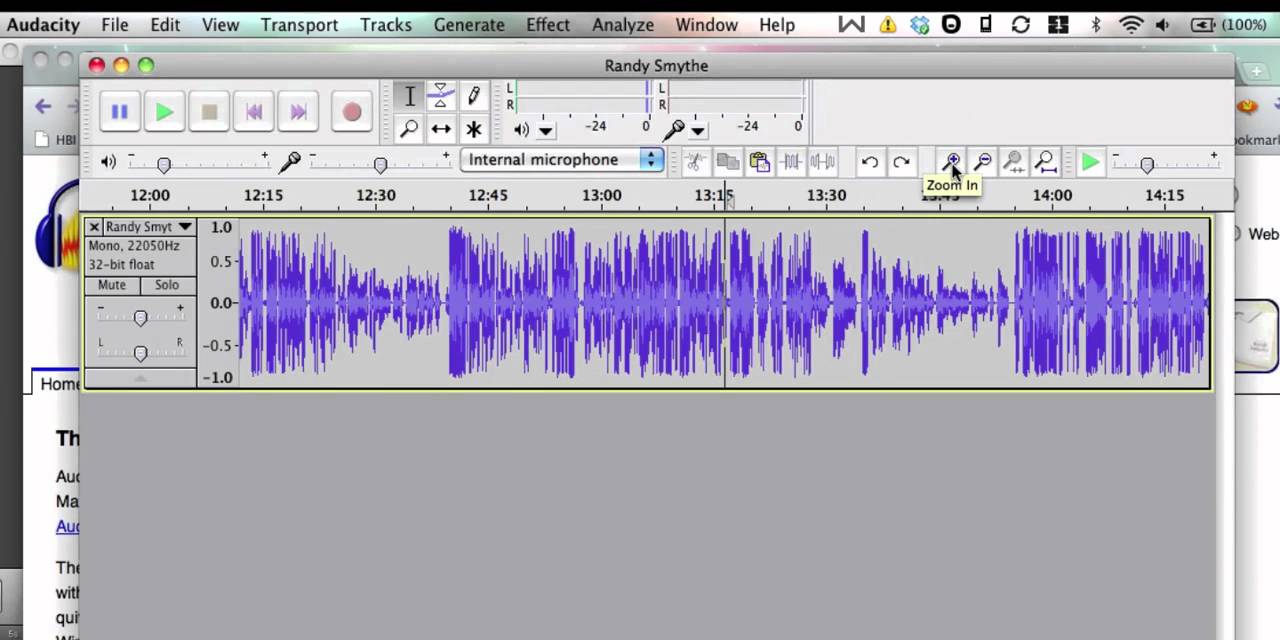
Task: Open the View menu
Action: pos(220,25)
